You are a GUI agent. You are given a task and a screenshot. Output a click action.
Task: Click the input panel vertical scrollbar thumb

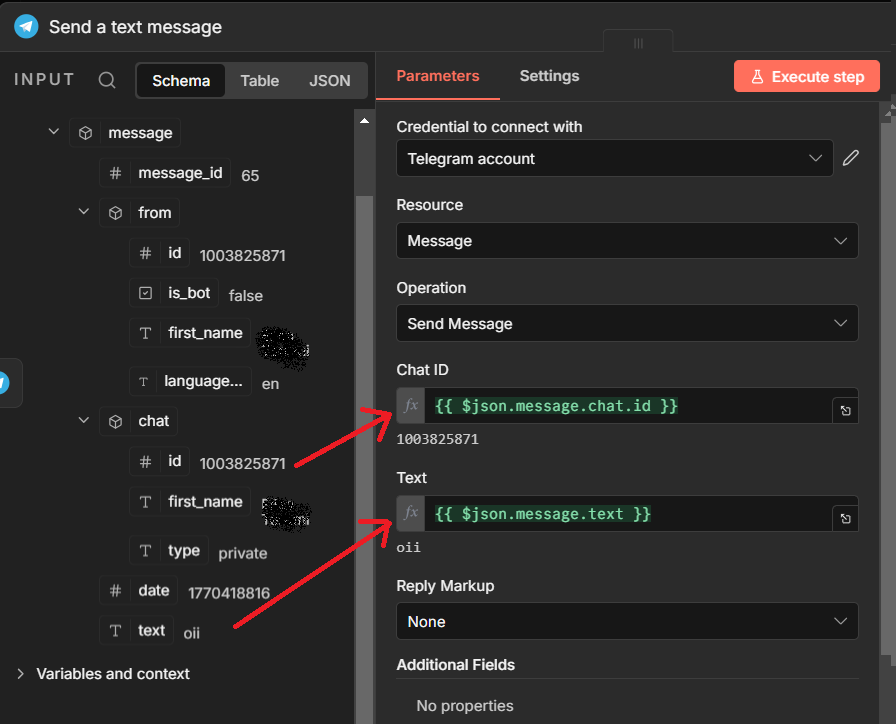364,459
